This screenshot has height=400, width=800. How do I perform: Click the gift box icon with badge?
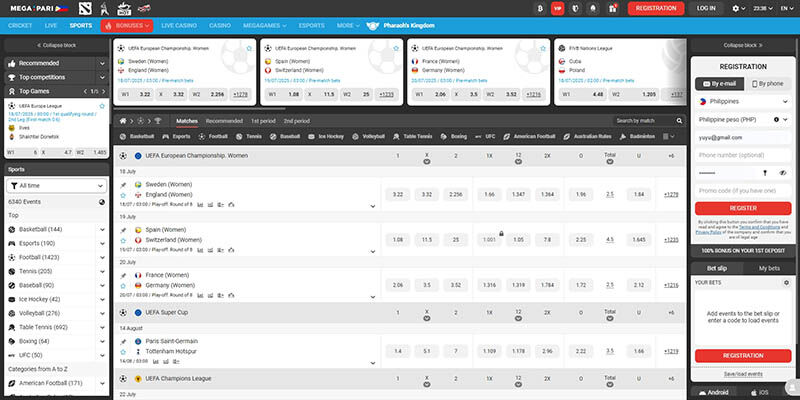[612, 8]
